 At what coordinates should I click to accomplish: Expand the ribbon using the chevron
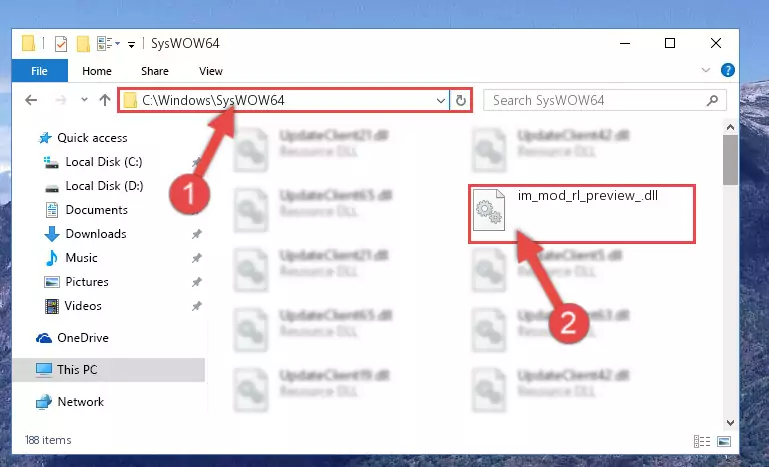706,70
